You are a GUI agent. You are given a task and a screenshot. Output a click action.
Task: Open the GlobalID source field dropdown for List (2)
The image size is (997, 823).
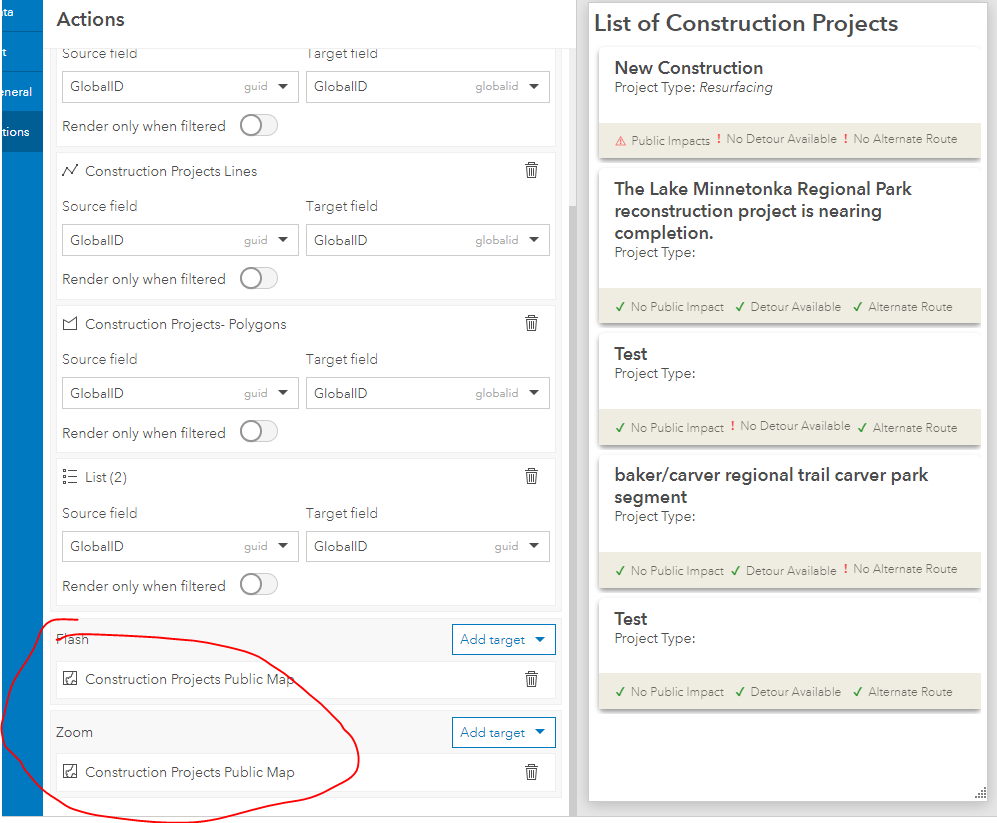[283, 546]
